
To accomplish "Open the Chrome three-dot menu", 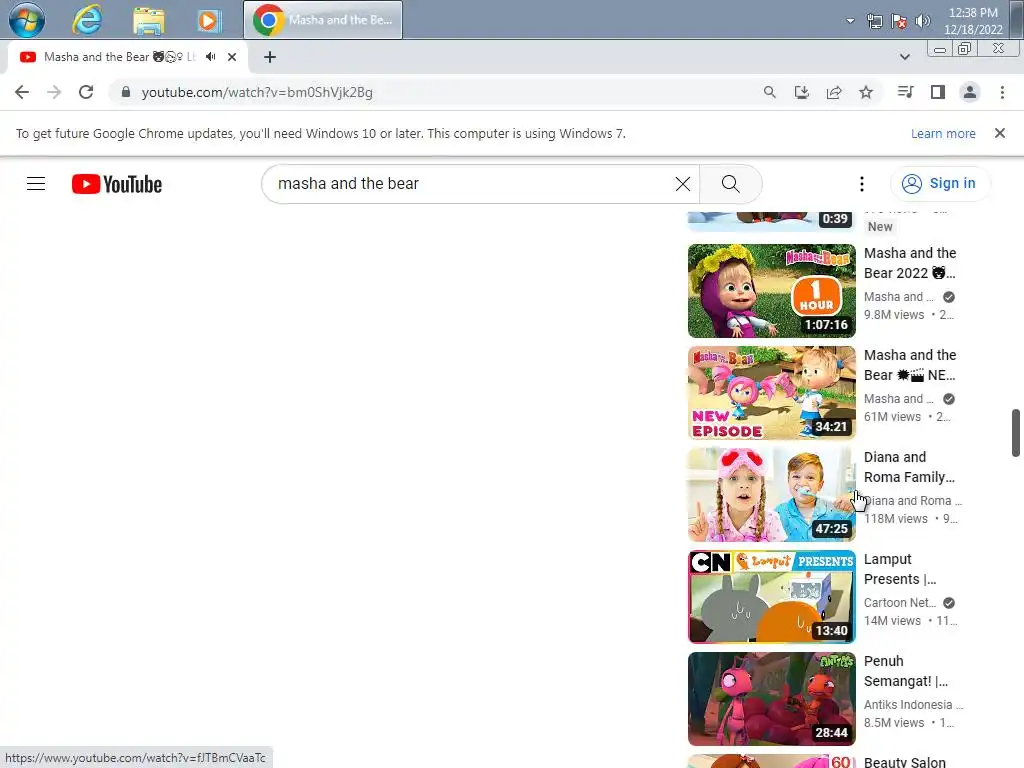I will (1002, 92).
